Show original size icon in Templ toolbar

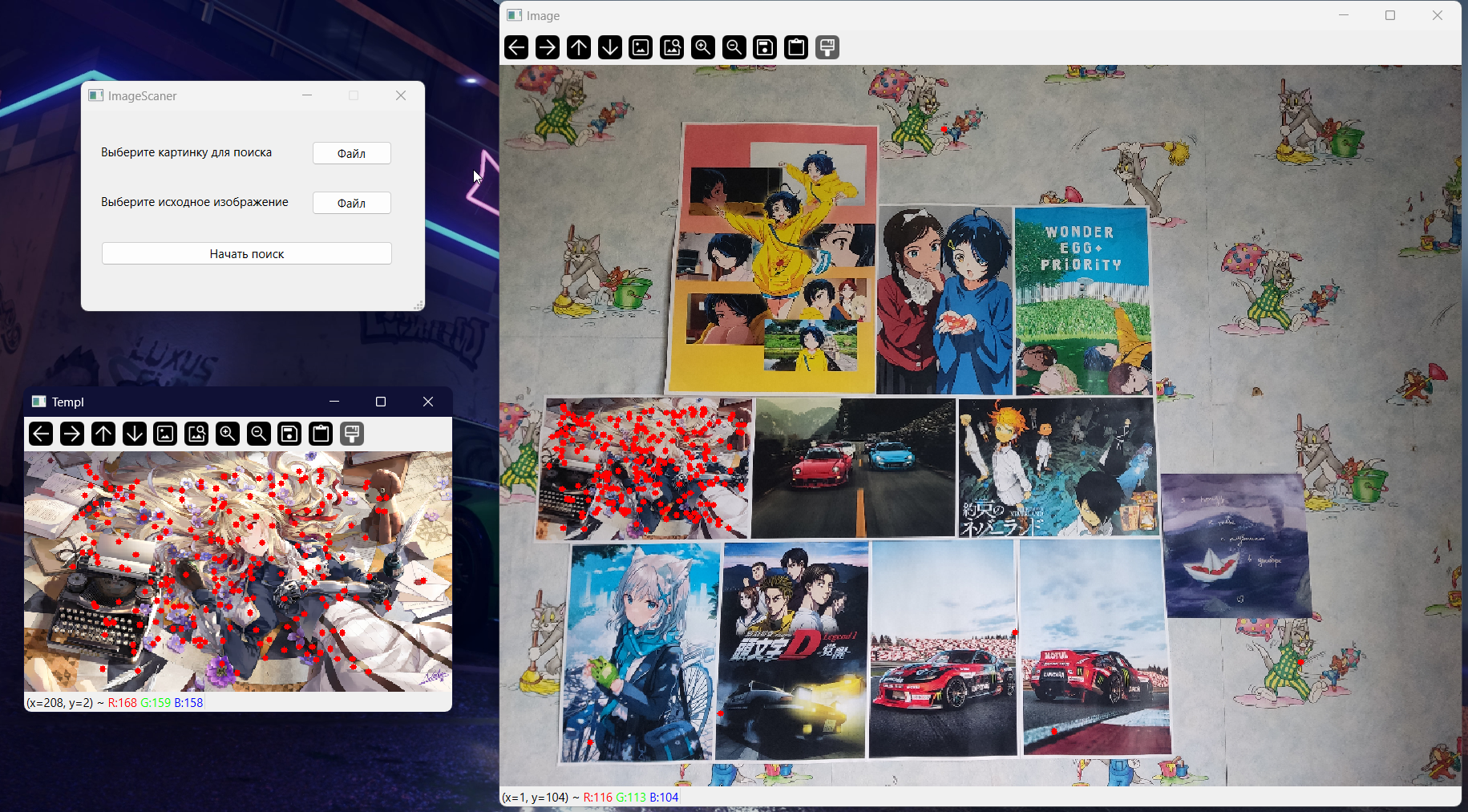coord(165,434)
